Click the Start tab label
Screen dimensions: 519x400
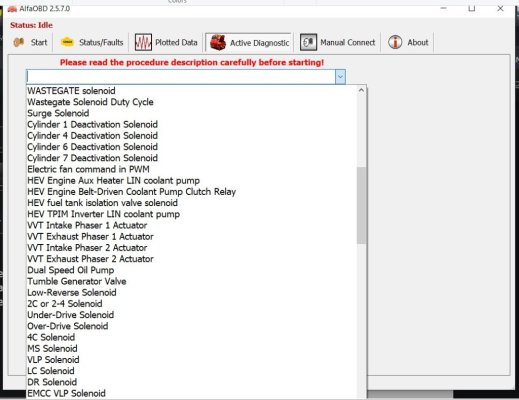click(x=39, y=42)
